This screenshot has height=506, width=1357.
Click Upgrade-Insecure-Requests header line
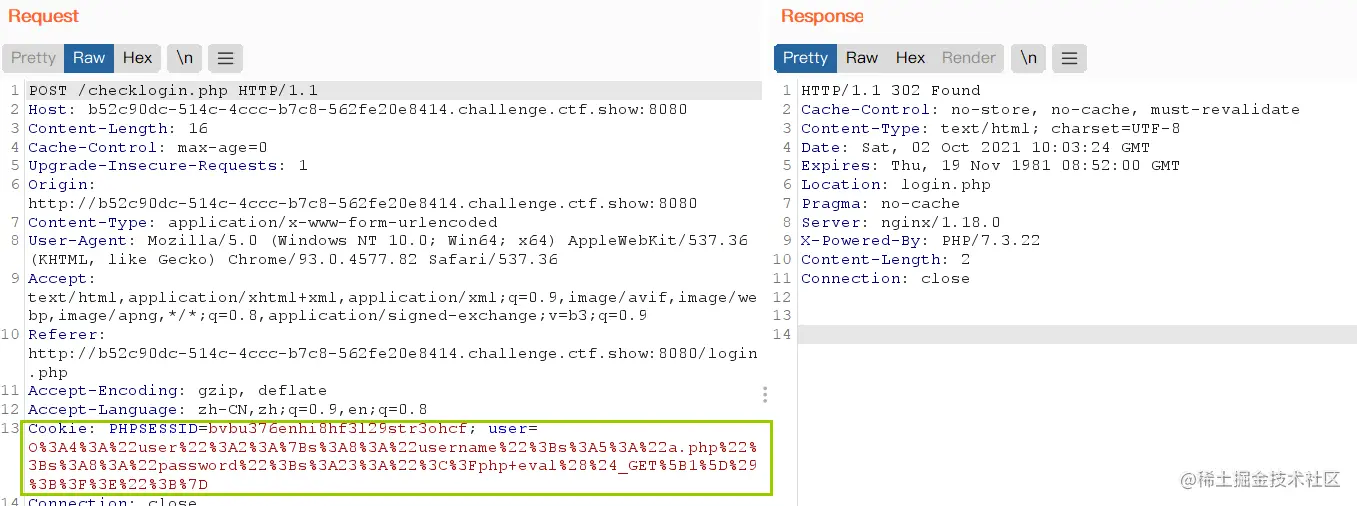point(168,166)
